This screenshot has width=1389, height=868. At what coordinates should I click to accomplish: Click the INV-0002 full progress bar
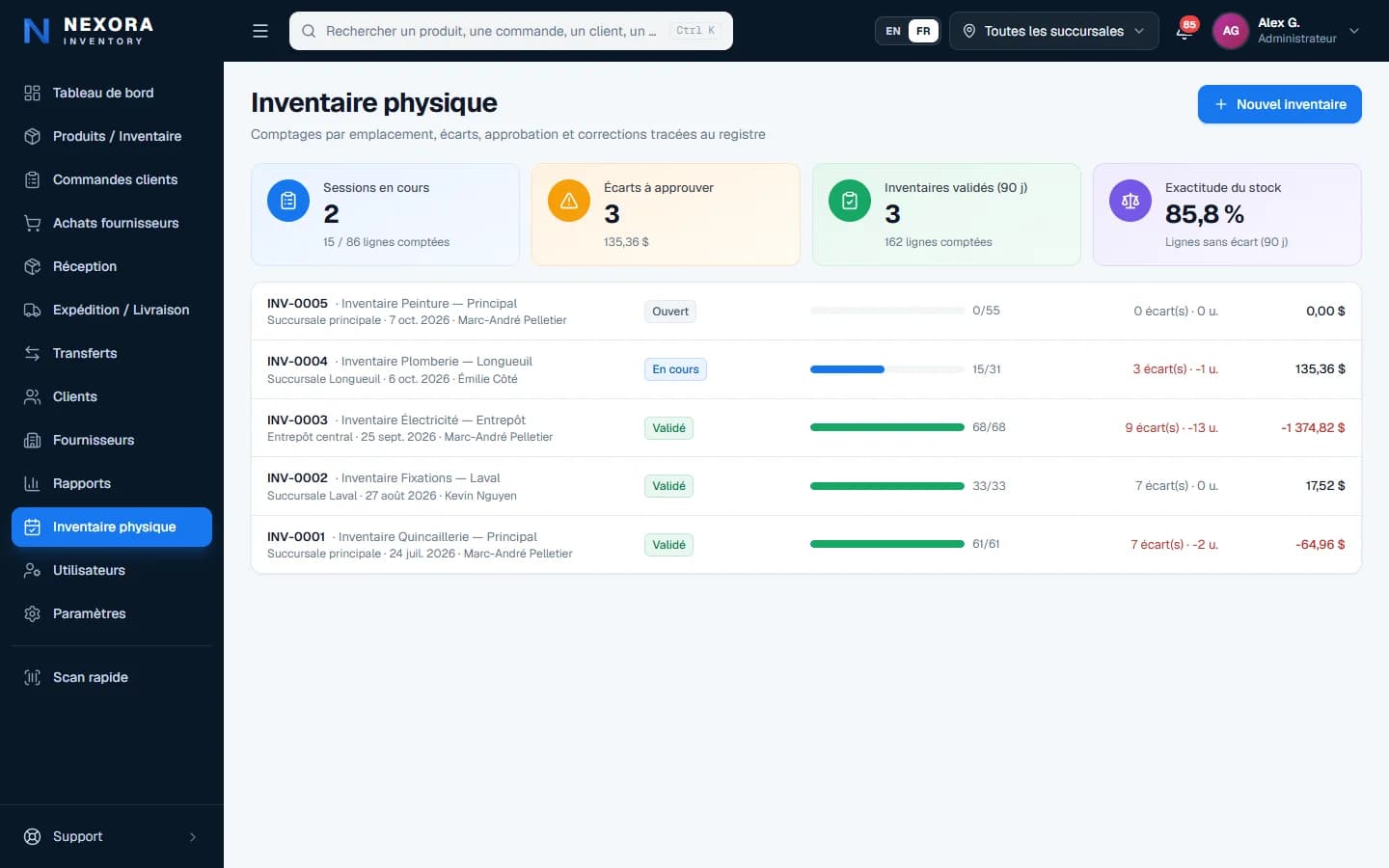tap(887, 486)
